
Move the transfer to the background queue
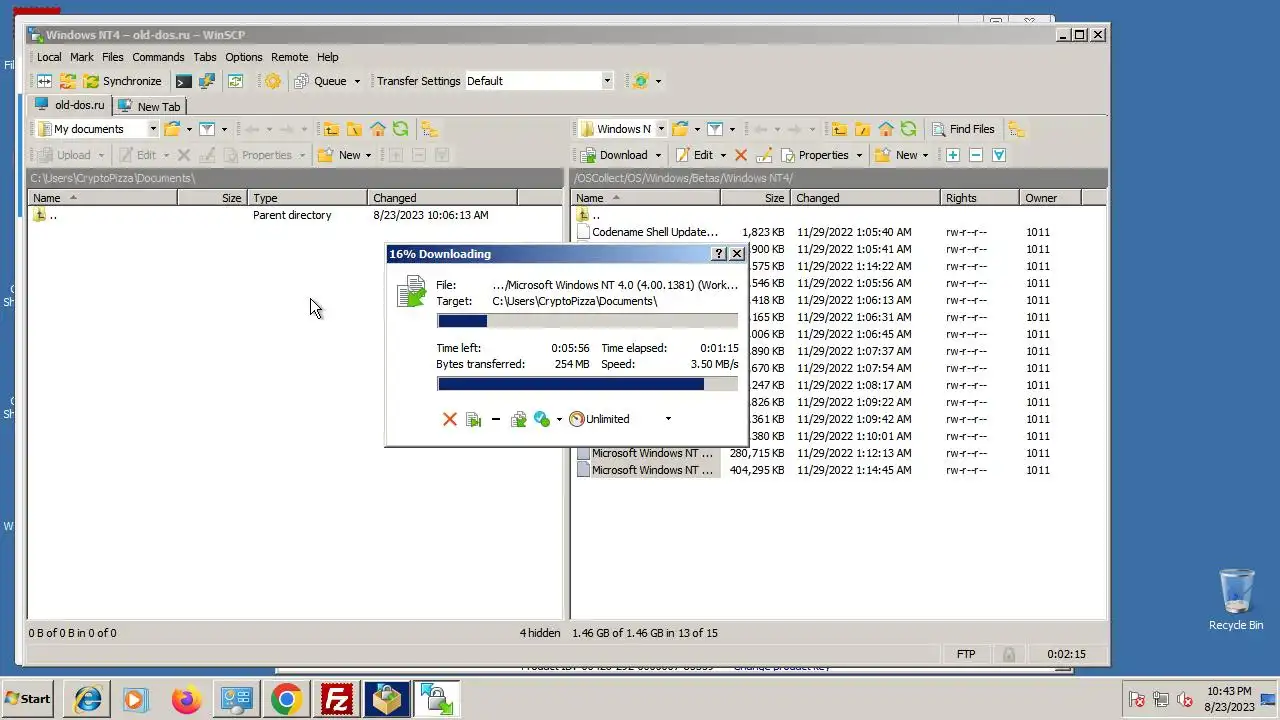[x=518, y=419]
